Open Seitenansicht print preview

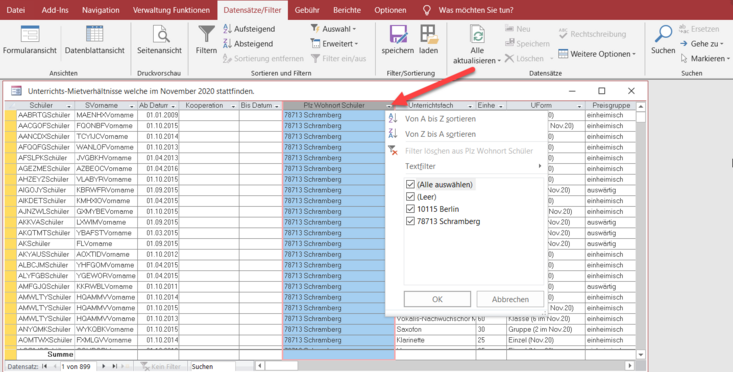[x=159, y=40]
